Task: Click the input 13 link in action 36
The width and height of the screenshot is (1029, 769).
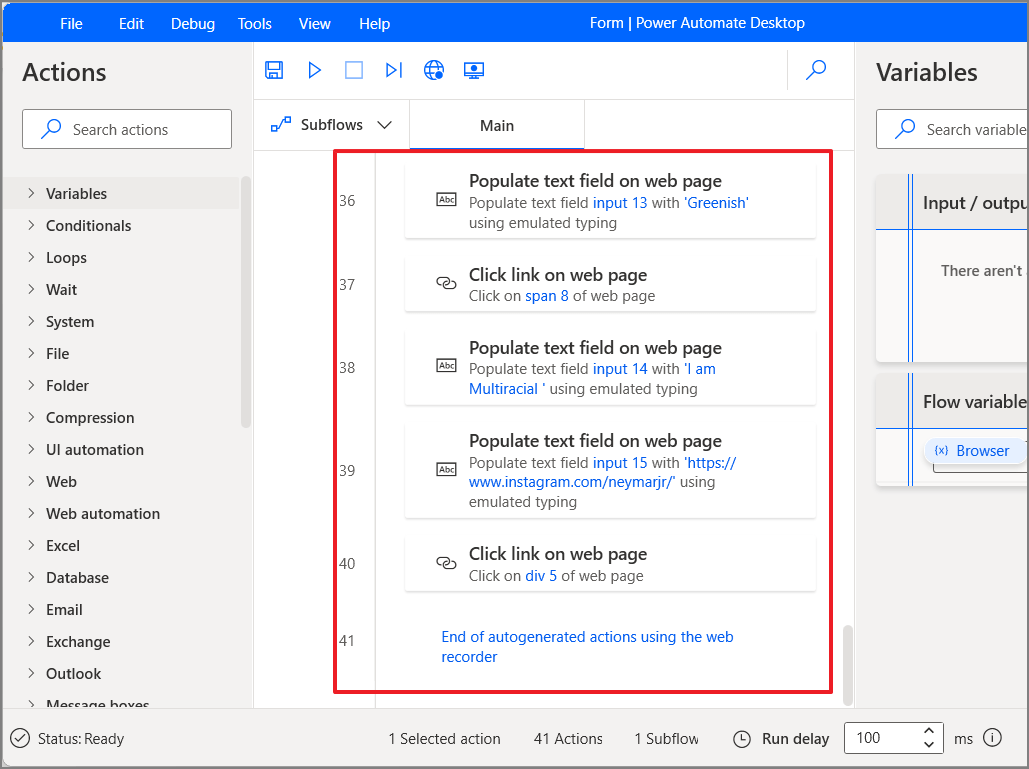Action: (x=620, y=202)
